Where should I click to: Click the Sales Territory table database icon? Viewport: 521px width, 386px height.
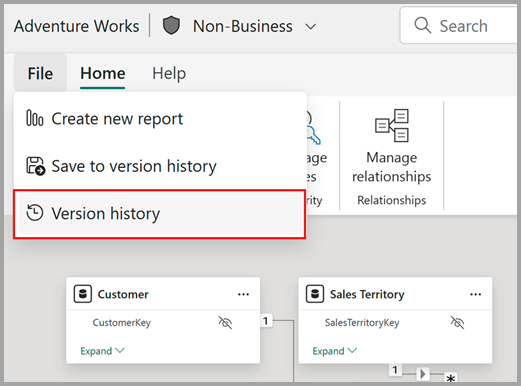pyautogui.click(x=315, y=294)
